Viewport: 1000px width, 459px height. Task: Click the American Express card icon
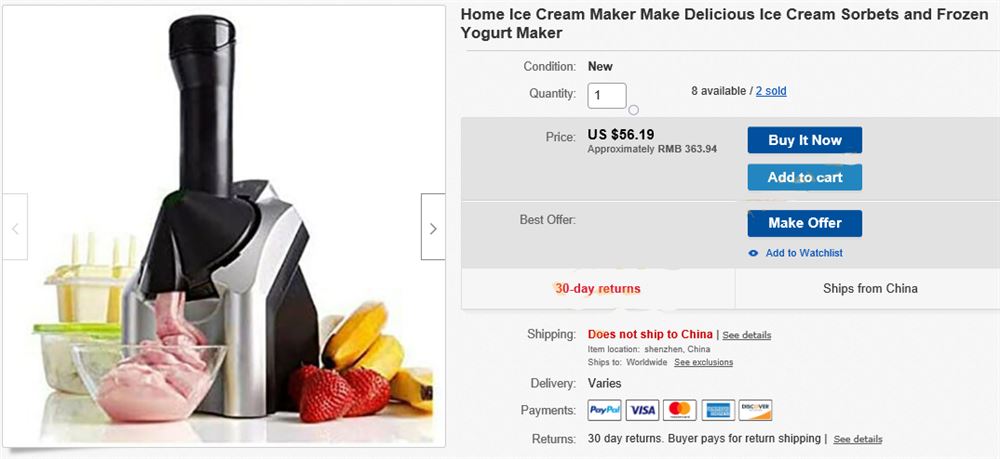[717, 410]
